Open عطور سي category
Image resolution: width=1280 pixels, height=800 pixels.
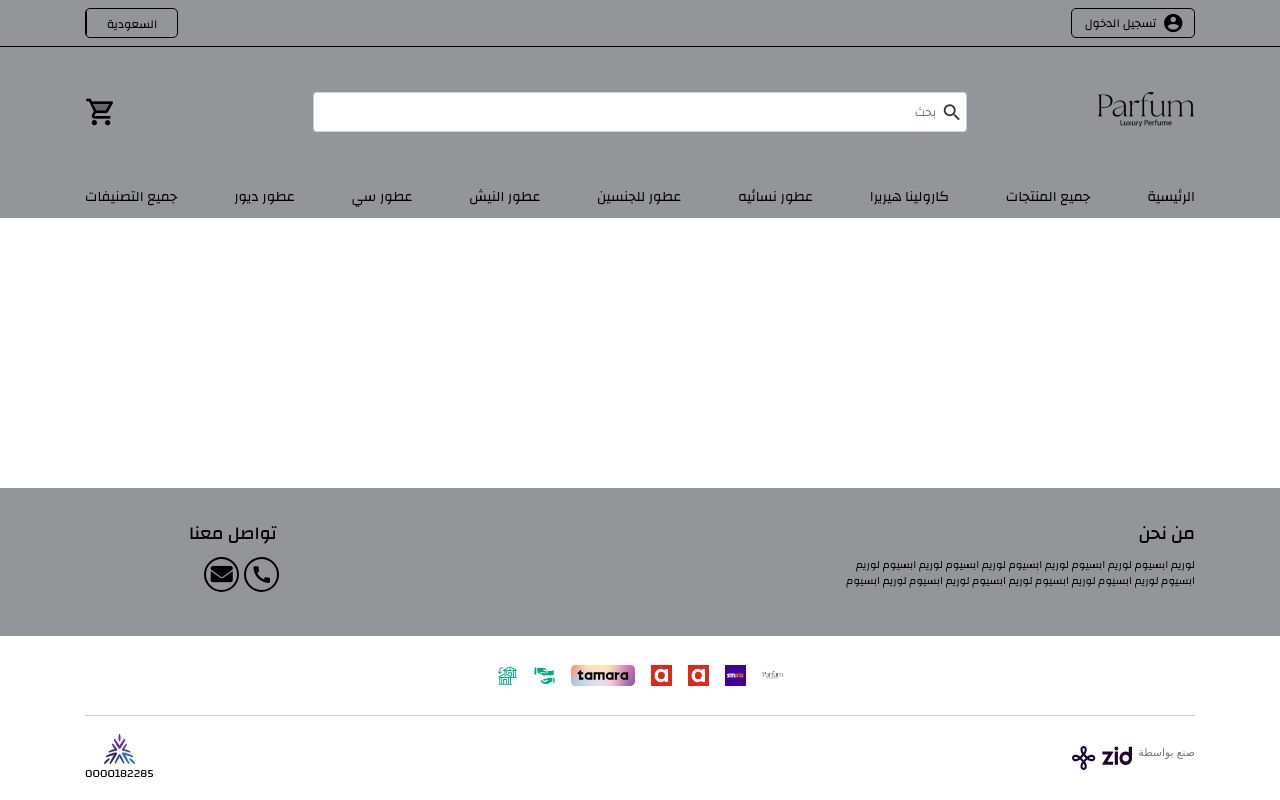(382, 196)
